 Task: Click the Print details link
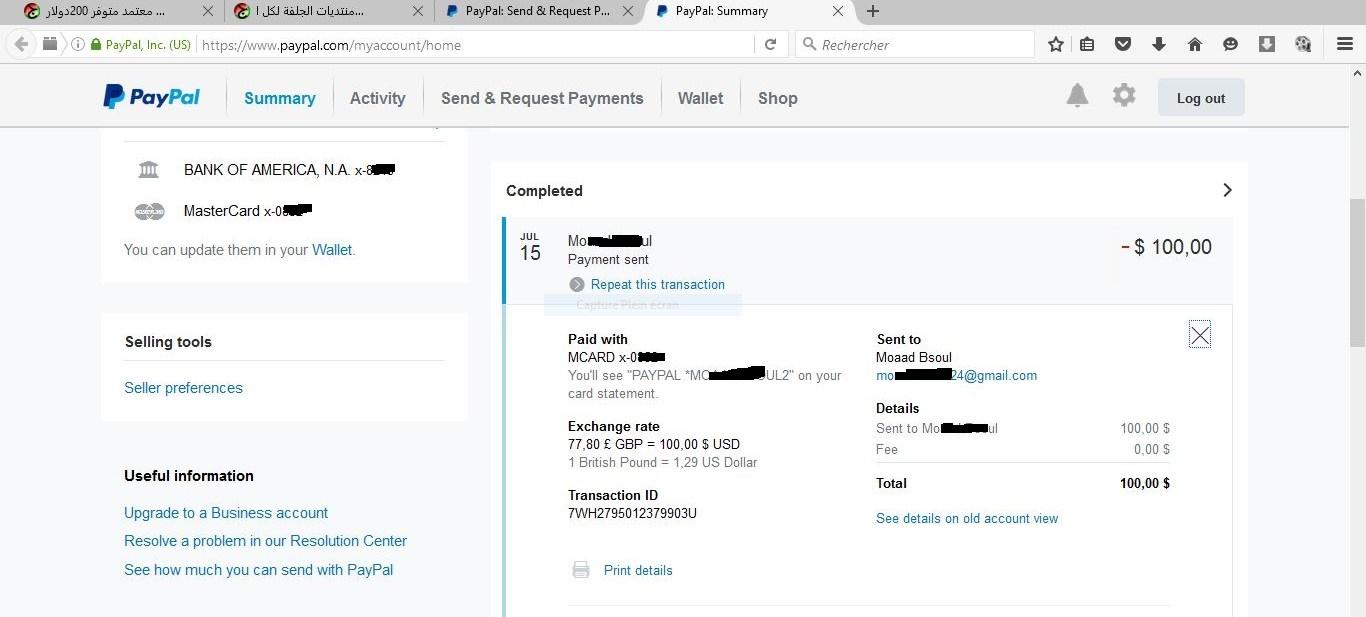638,570
